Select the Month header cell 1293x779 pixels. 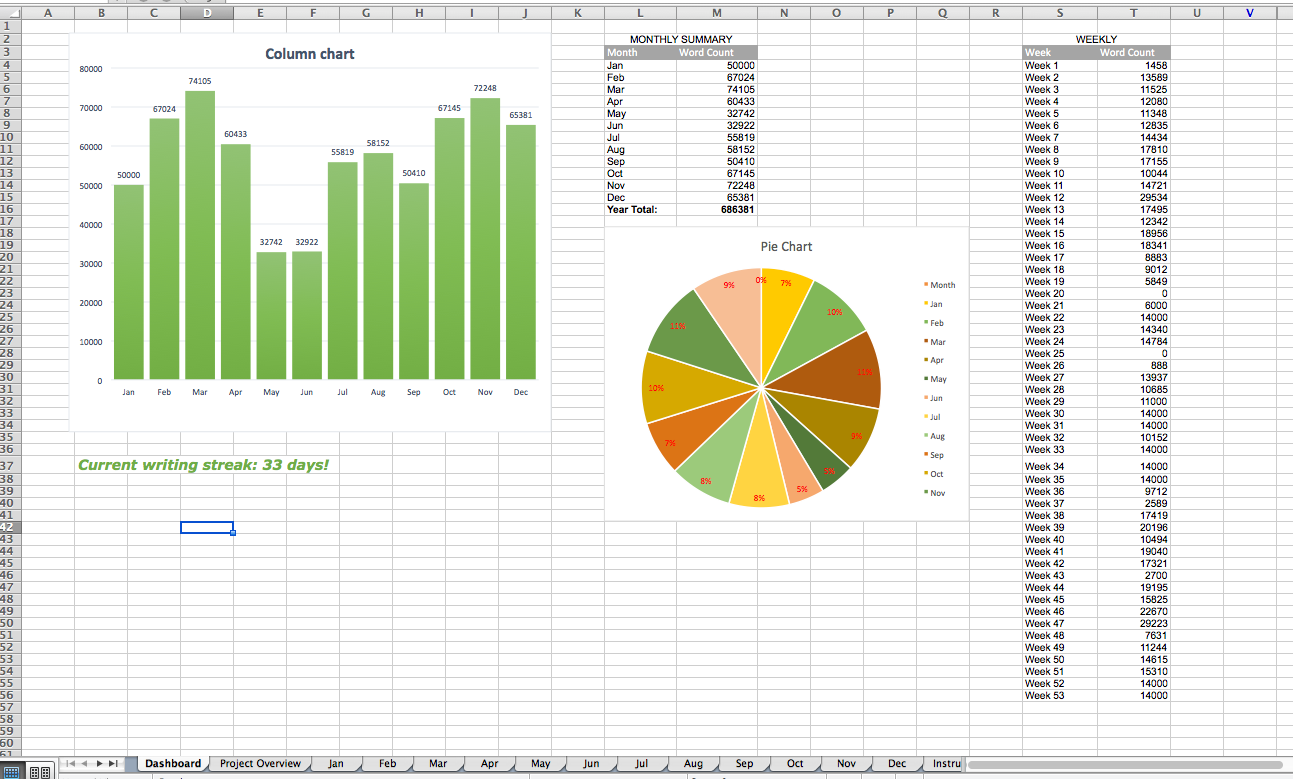[640, 52]
